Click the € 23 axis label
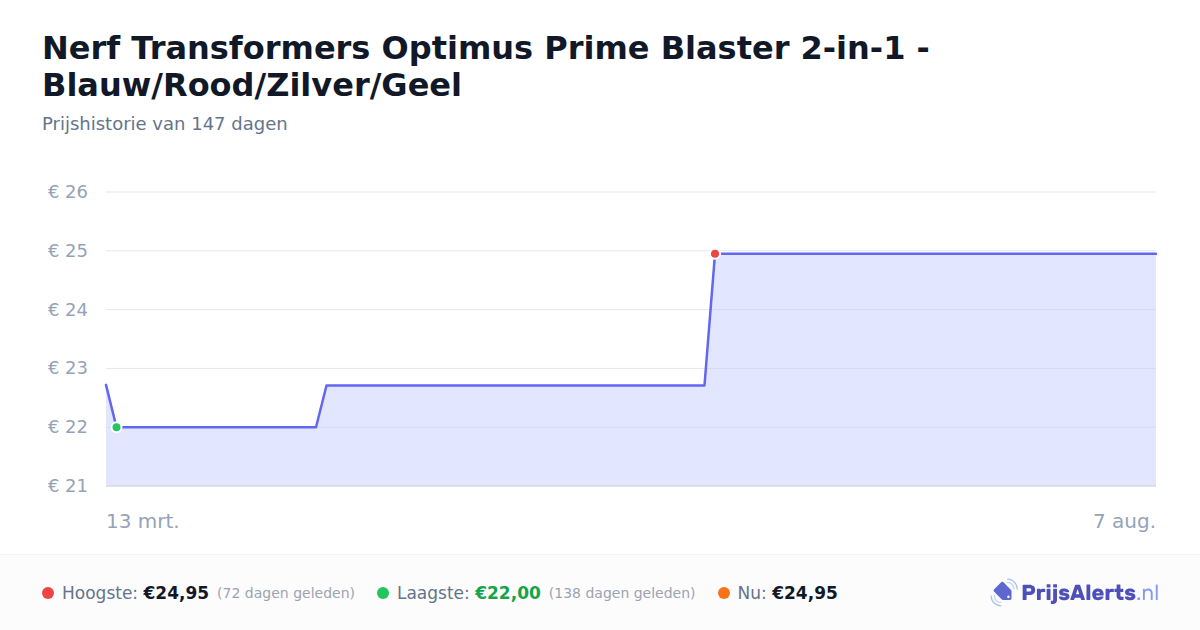This screenshot has height=630, width=1200. click(x=68, y=368)
